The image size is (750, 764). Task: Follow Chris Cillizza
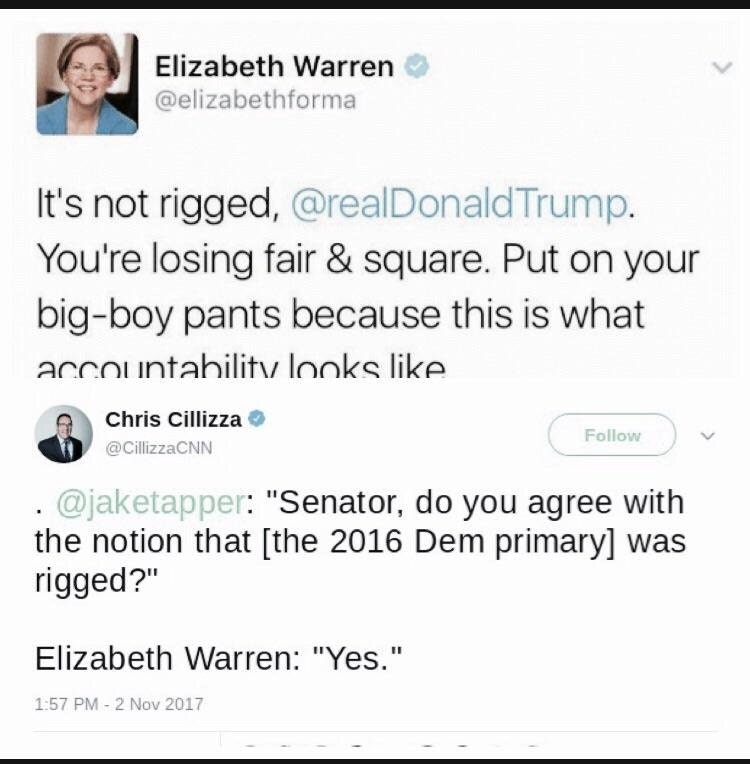[x=612, y=435]
